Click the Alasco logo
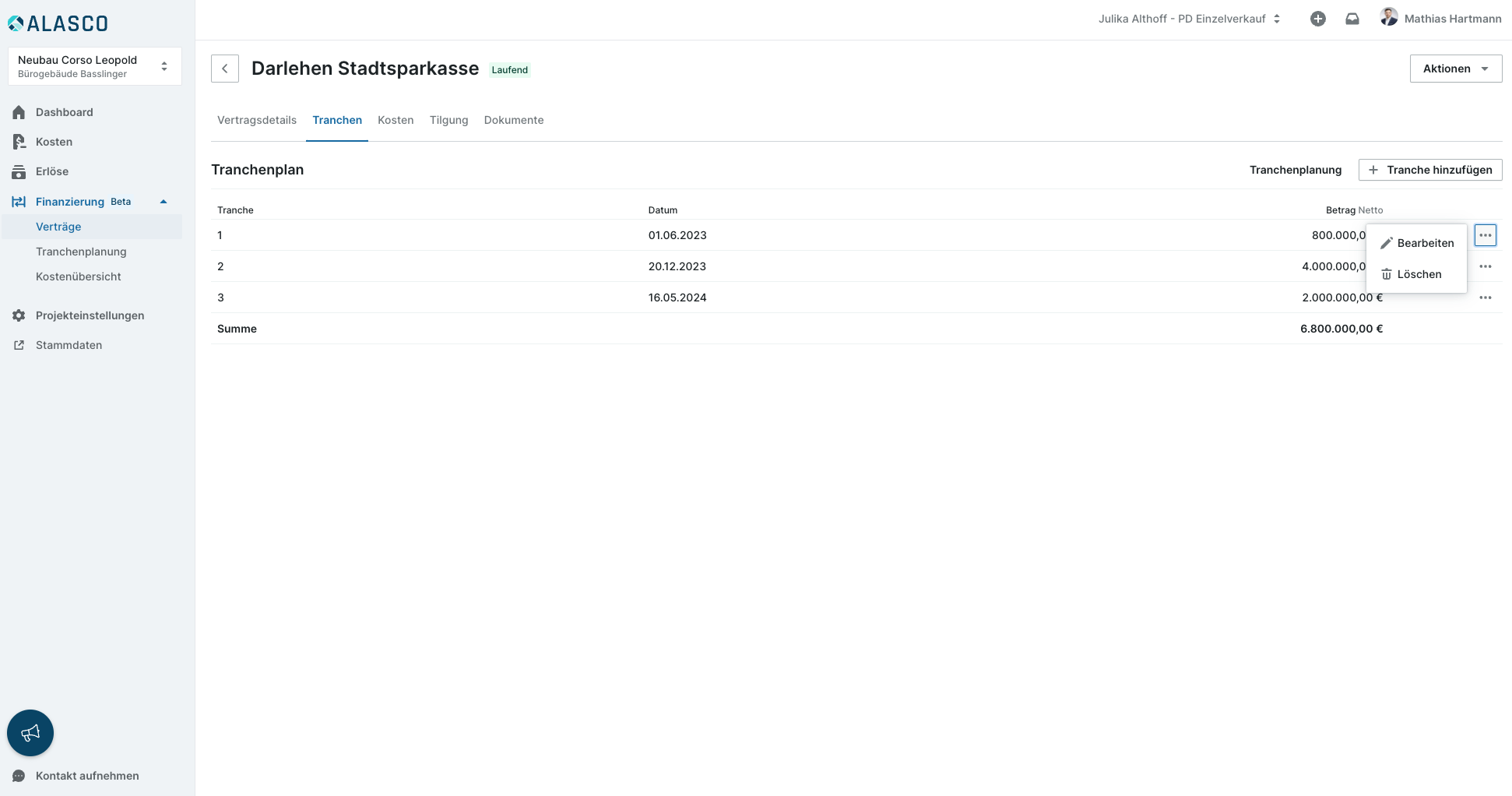Image resolution: width=1512 pixels, height=796 pixels. point(58,23)
